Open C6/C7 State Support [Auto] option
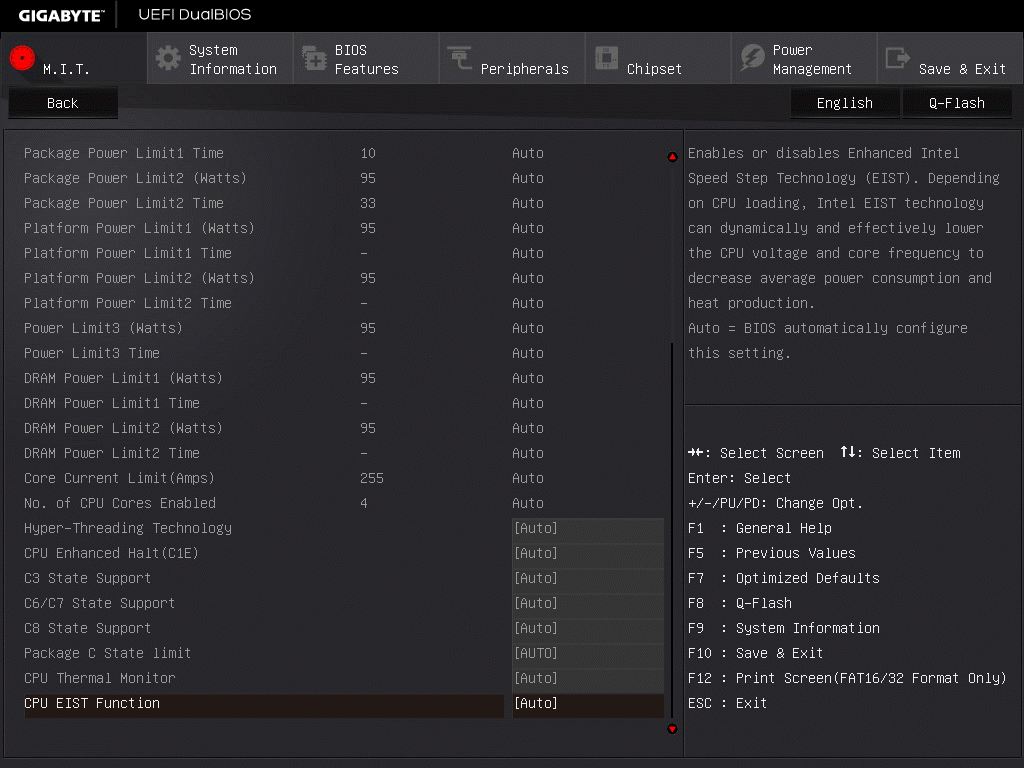The height and width of the screenshot is (768, 1024). coord(588,603)
